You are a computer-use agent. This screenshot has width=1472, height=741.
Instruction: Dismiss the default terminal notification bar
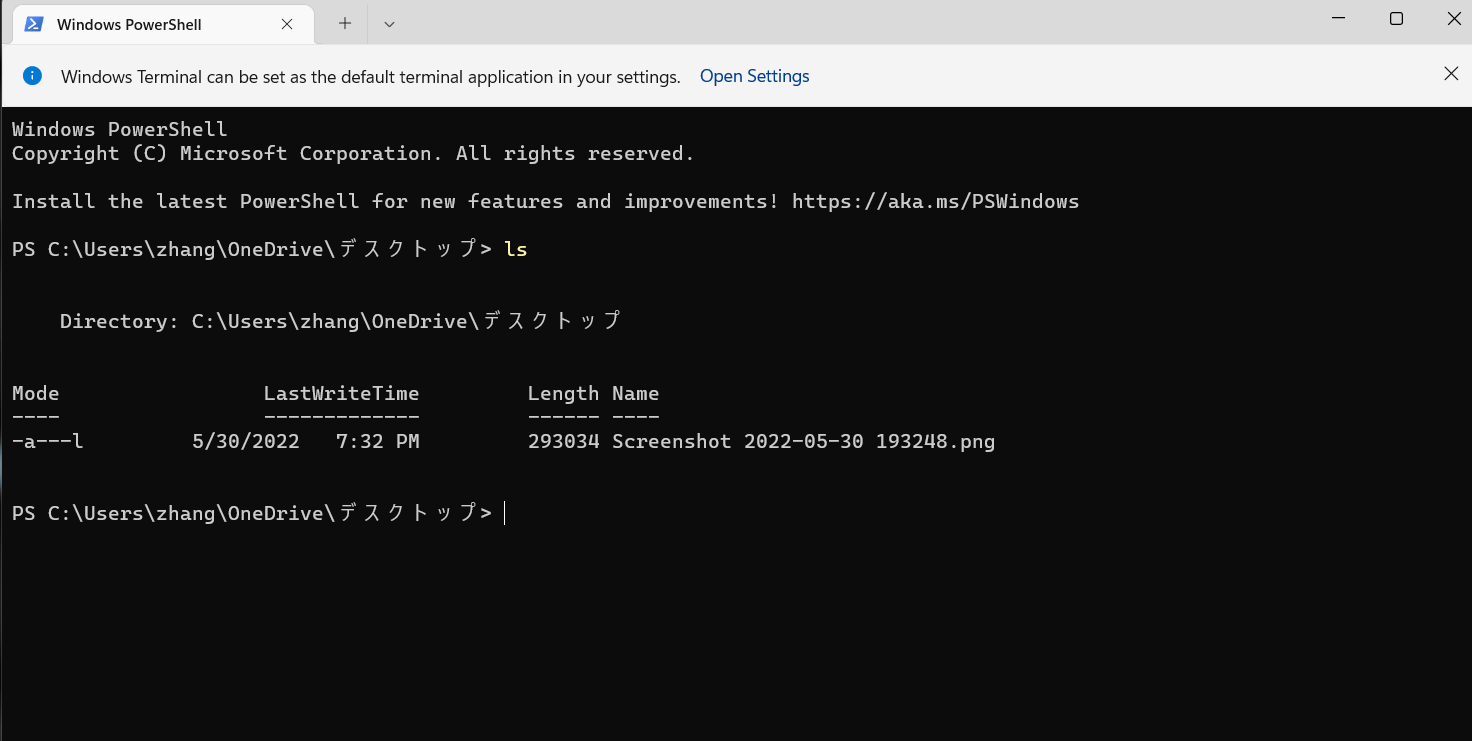(1451, 73)
